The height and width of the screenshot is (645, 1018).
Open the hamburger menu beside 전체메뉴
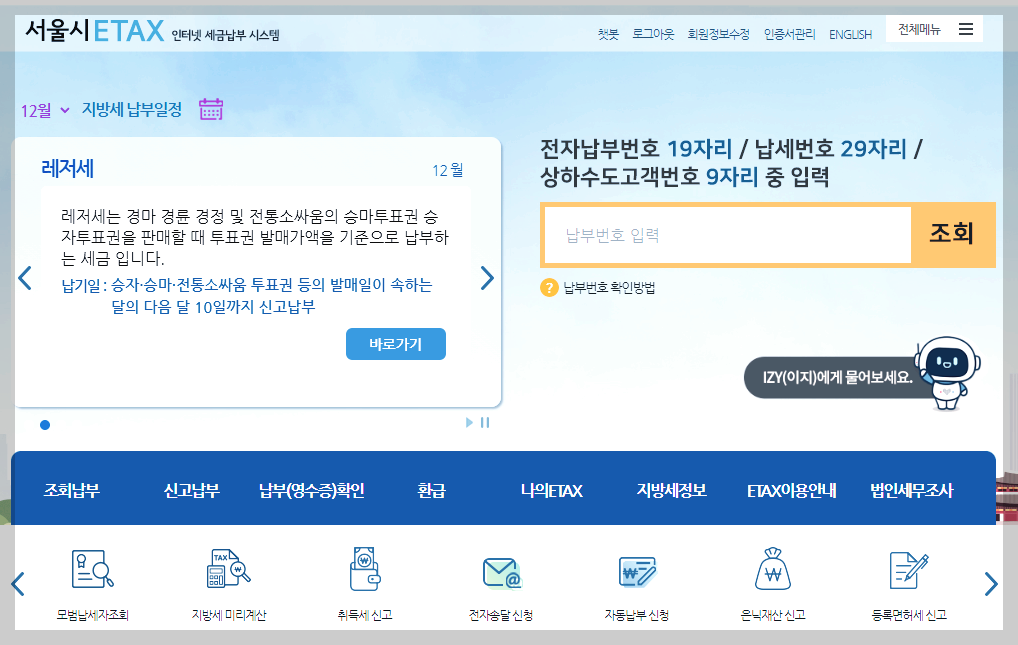[x=965, y=29]
